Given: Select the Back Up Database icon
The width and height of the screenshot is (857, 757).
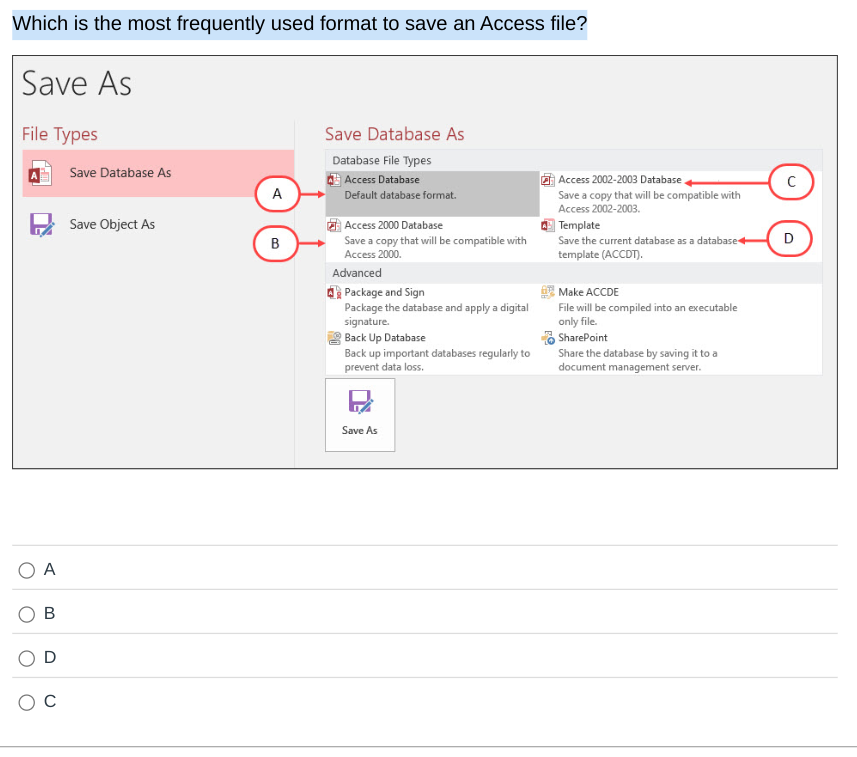Looking at the screenshot, I should 334,338.
